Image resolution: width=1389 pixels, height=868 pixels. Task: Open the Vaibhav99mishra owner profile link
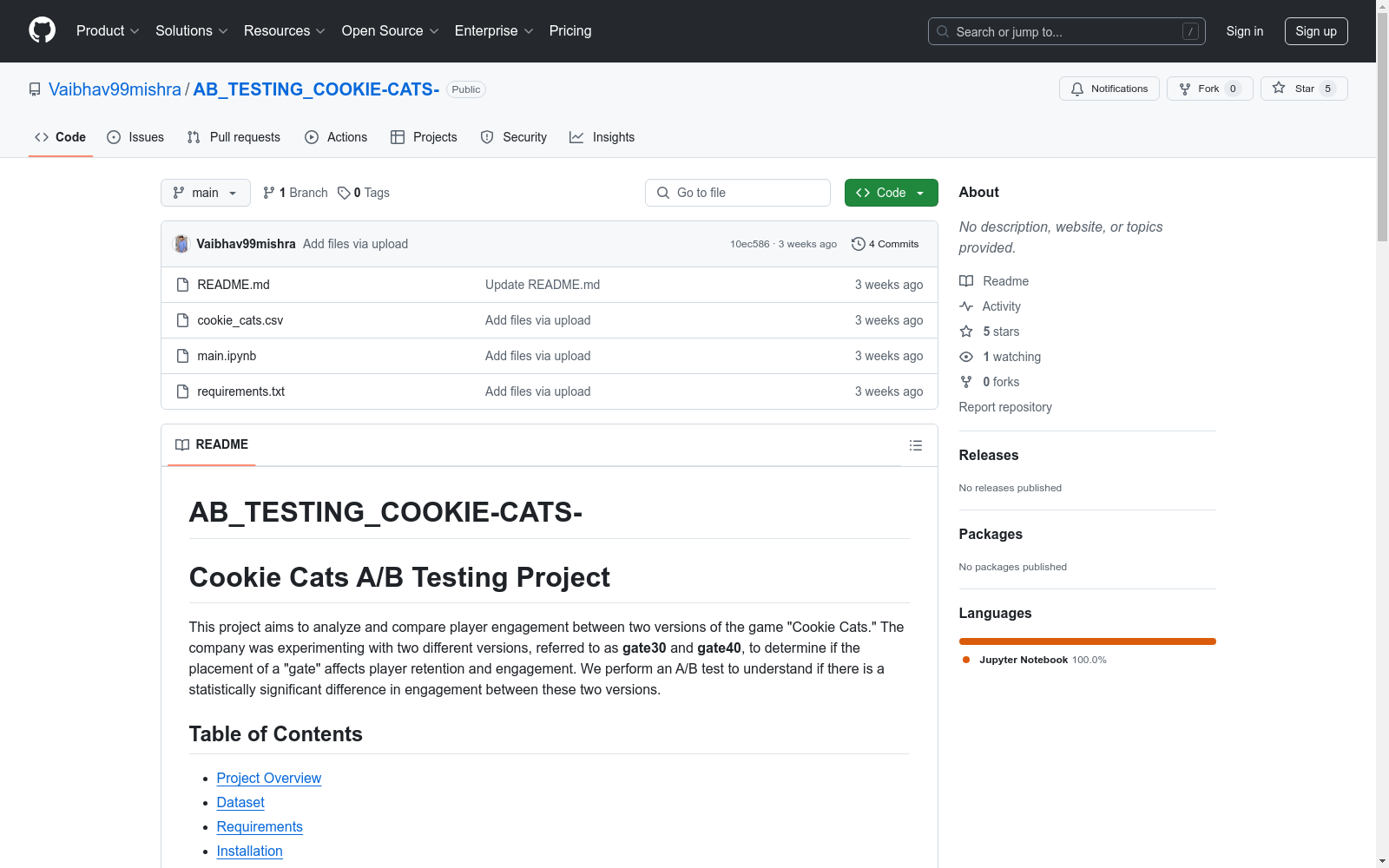pos(115,89)
